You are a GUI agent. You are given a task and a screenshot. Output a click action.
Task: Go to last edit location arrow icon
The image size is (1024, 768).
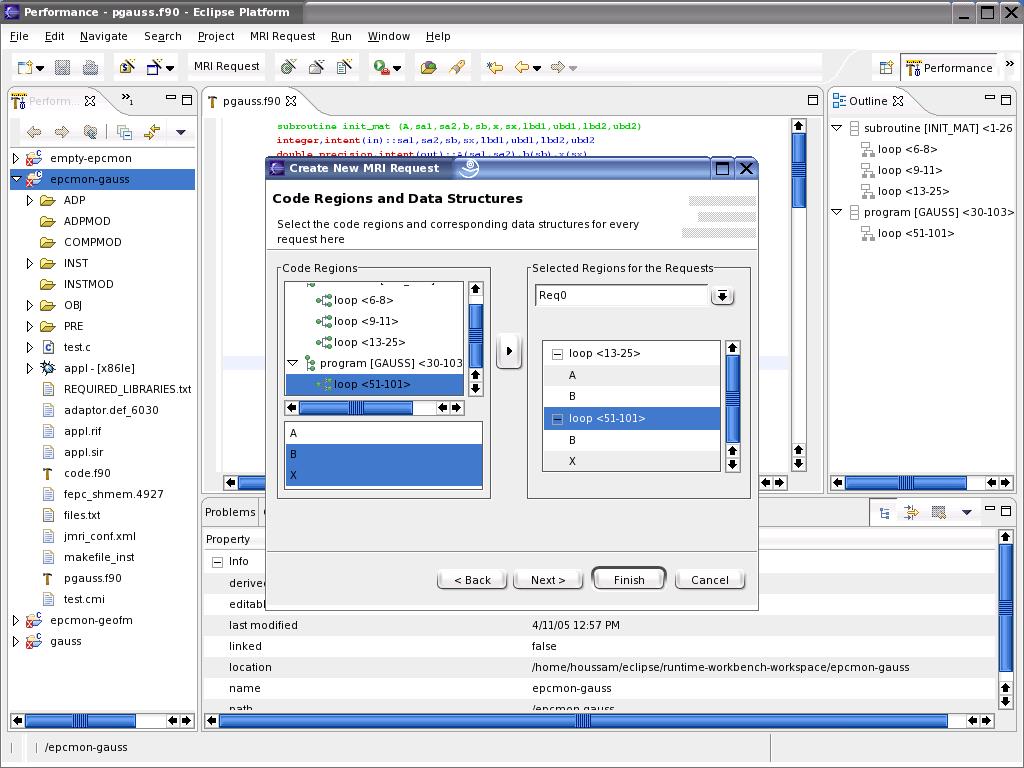[x=495, y=67]
